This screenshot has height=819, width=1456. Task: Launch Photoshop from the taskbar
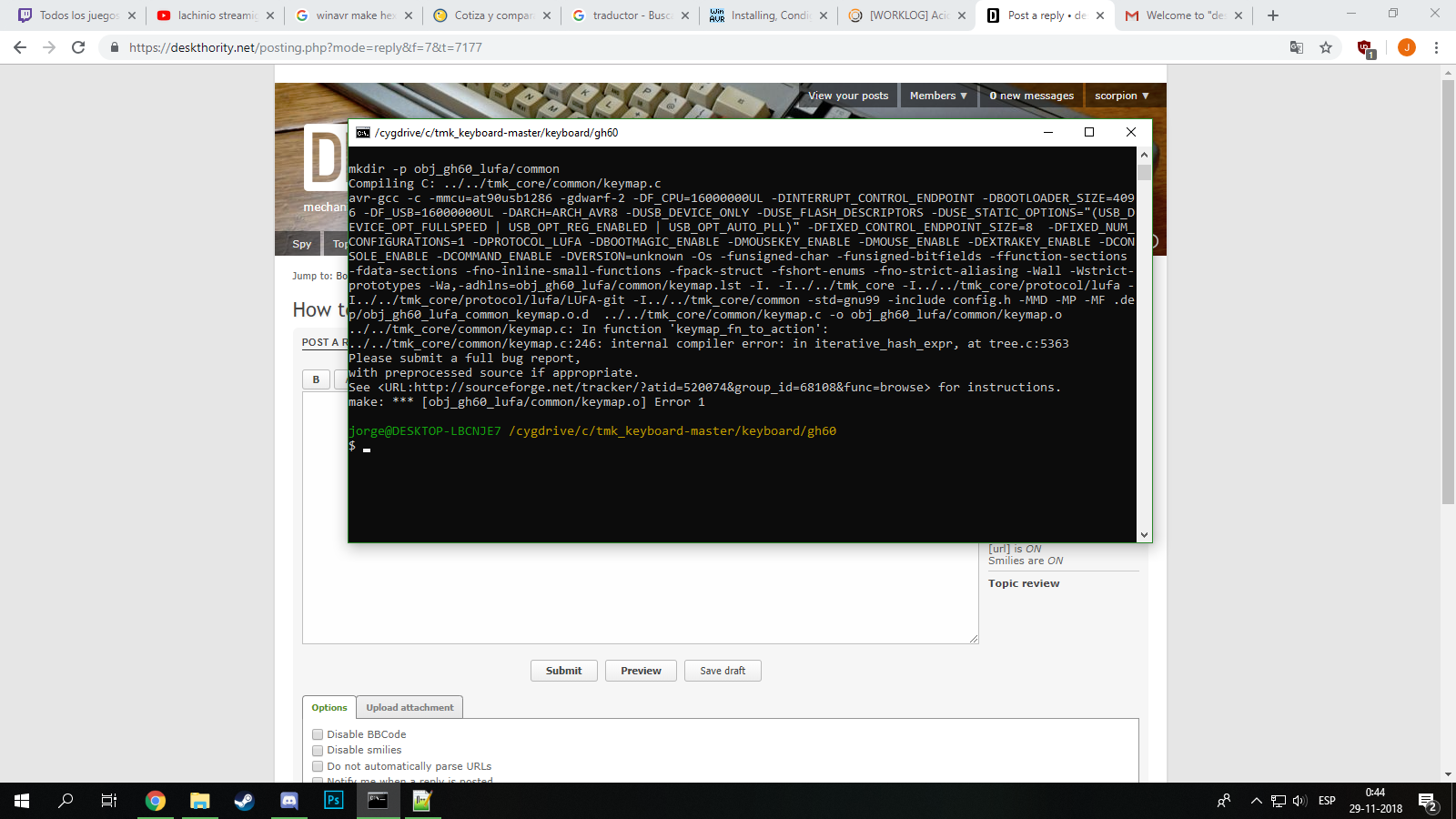[x=333, y=801]
